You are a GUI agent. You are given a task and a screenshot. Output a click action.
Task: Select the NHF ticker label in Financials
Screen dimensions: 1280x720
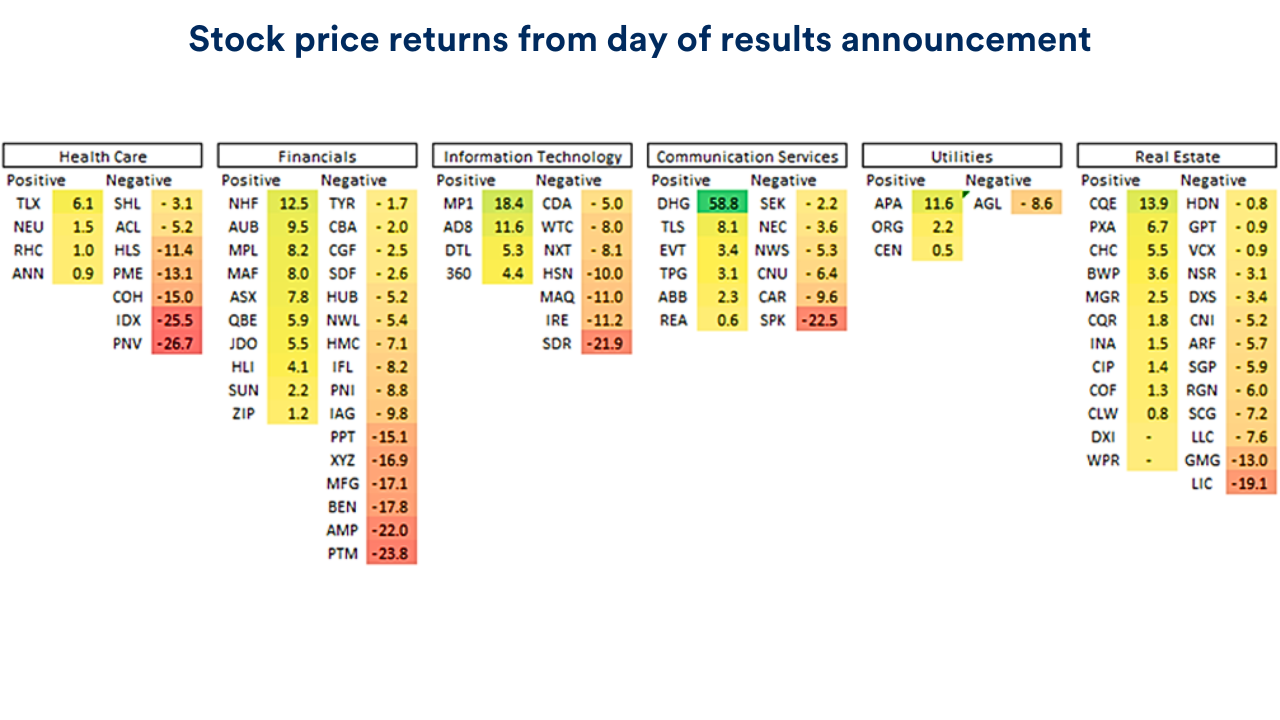pos(243,203)
